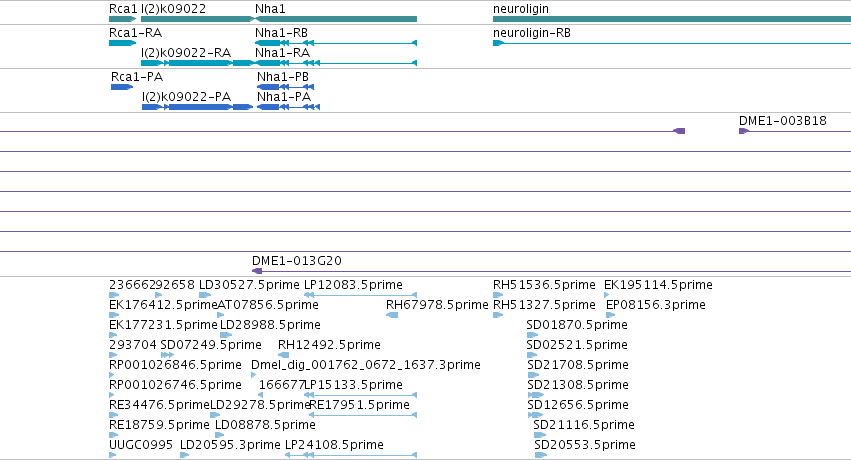The image size is (851, 460).
Task: Click the neuroligin-RB transcript label
Action: point(532,33)
